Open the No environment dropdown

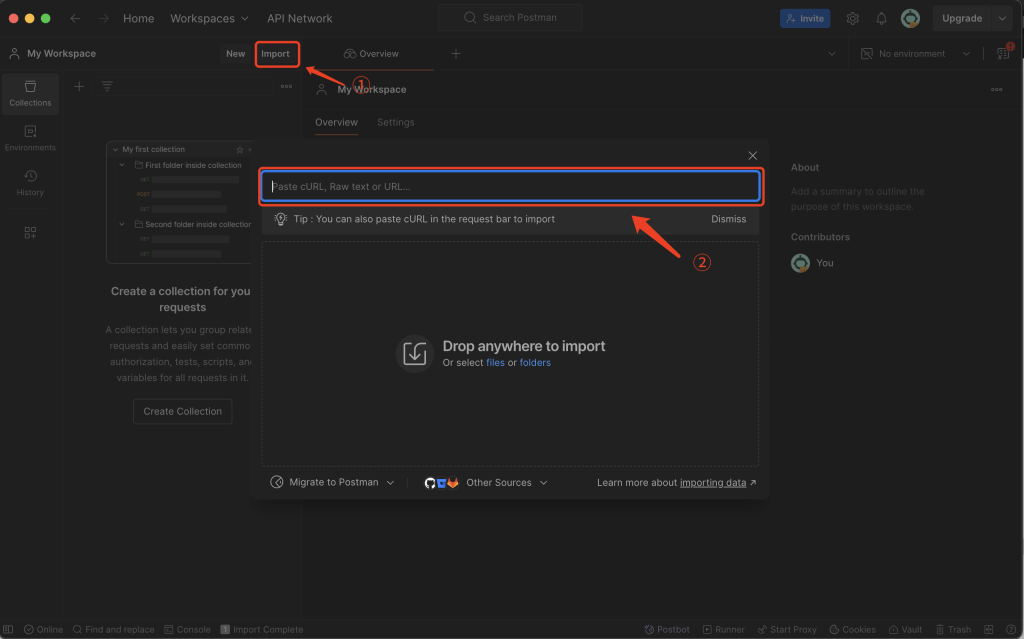click(x=916, y=54)
